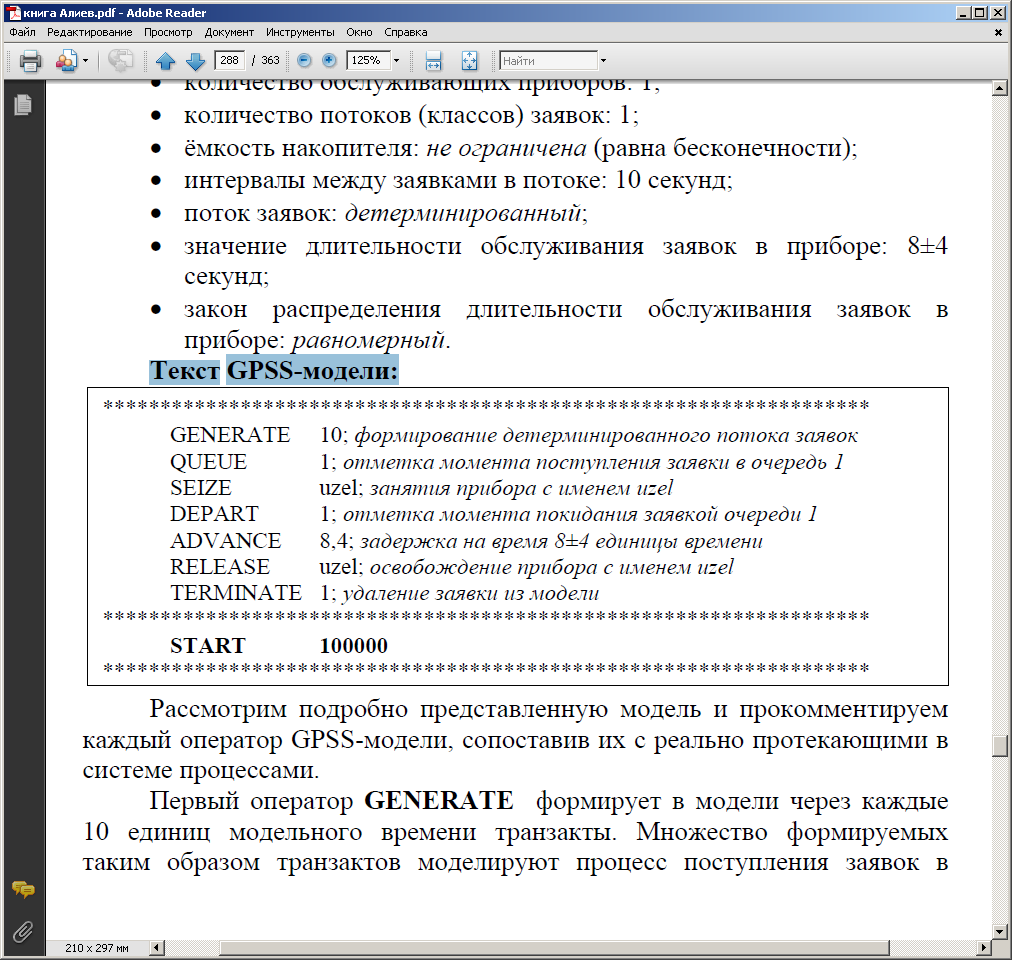This screenshot has height=960, width=1012.
Task: Open the Просмотр menu
Action: coord(168,32)
